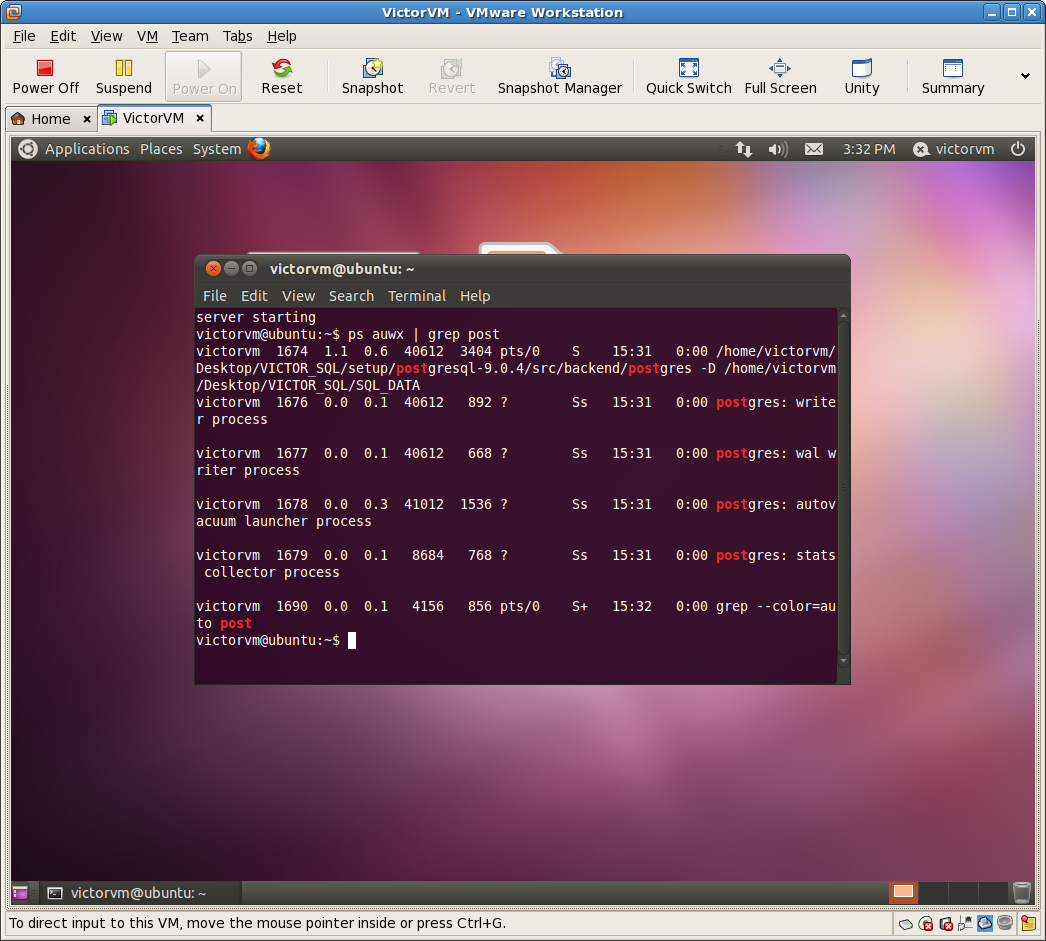The width and height of the screenshot is (1046, 941).
Task: Open the VM menu
Action: click(x=147, y=36)
